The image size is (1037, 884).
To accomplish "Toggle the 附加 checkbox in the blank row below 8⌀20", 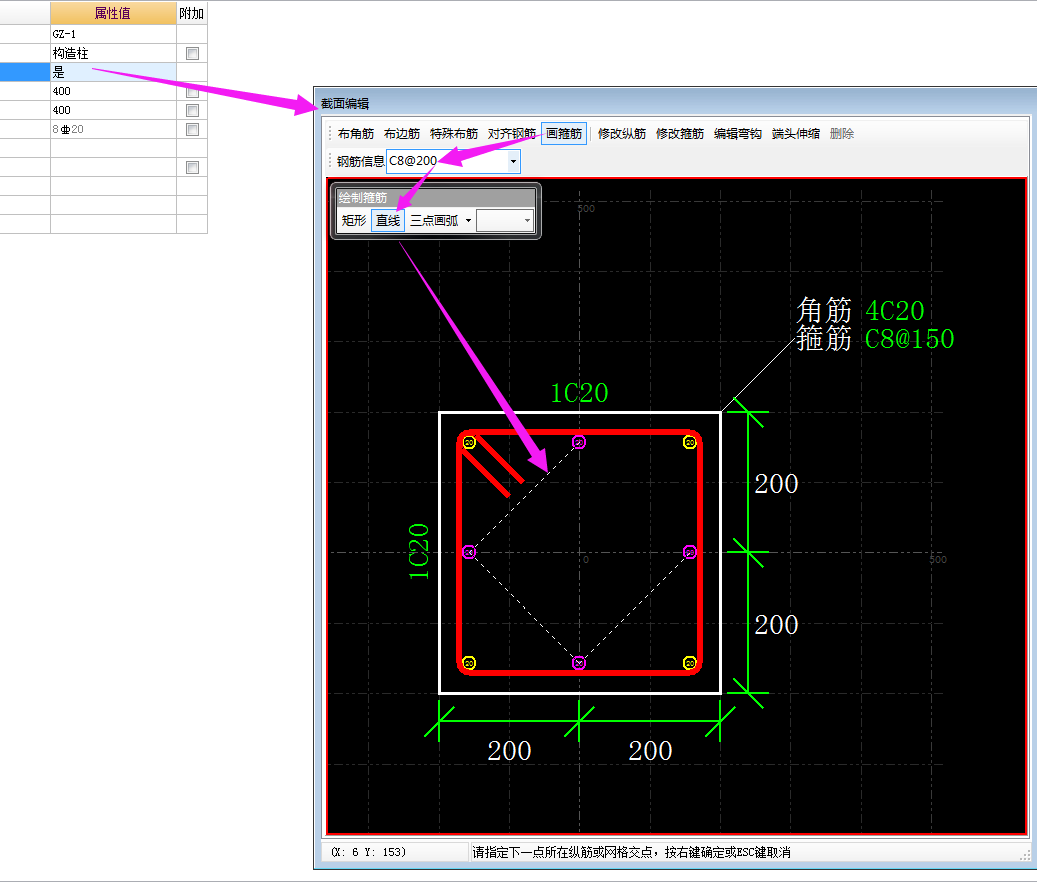I will (x=192, y=167).
